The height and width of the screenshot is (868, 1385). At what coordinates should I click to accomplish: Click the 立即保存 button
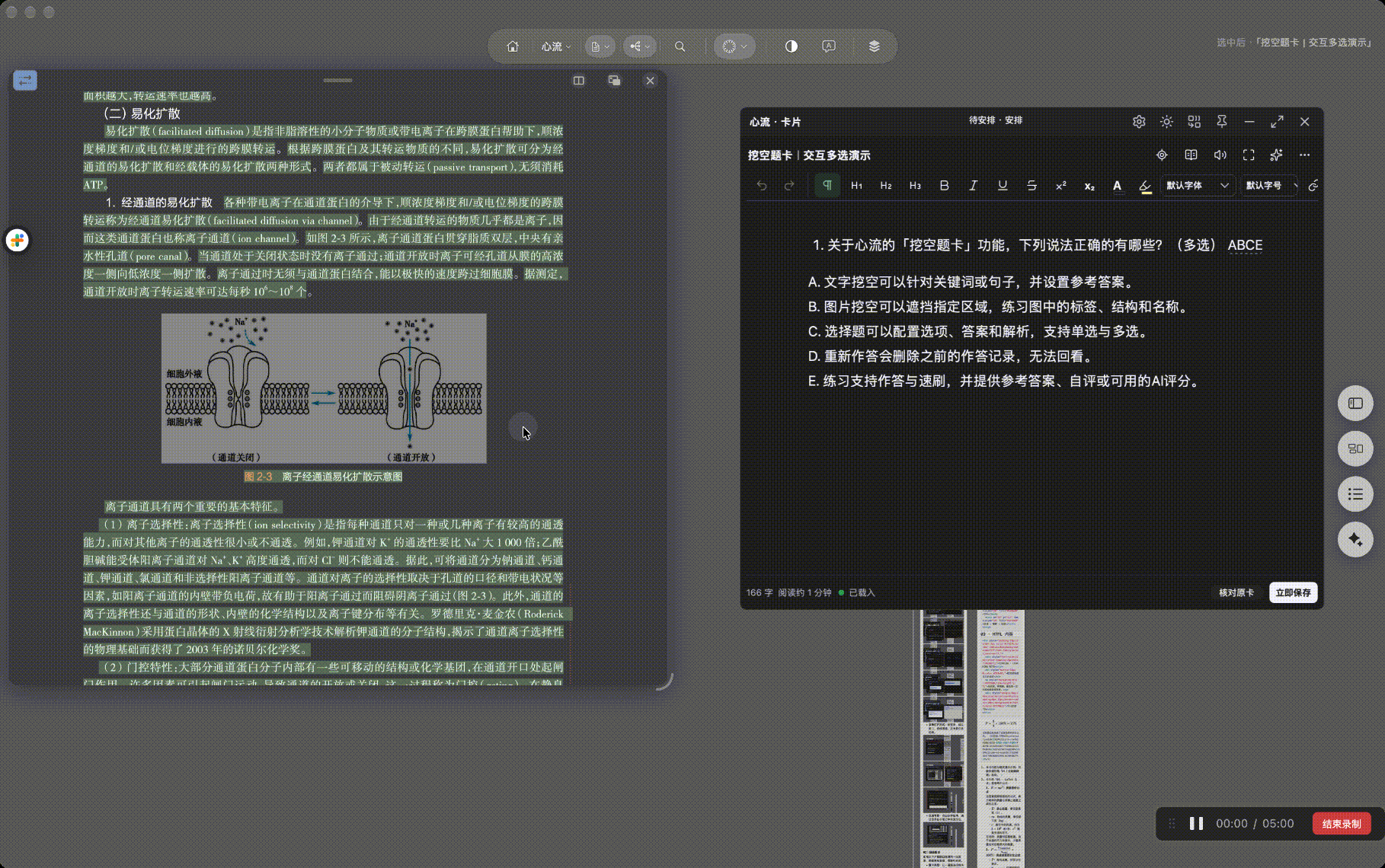click(x=1293, y=592)
